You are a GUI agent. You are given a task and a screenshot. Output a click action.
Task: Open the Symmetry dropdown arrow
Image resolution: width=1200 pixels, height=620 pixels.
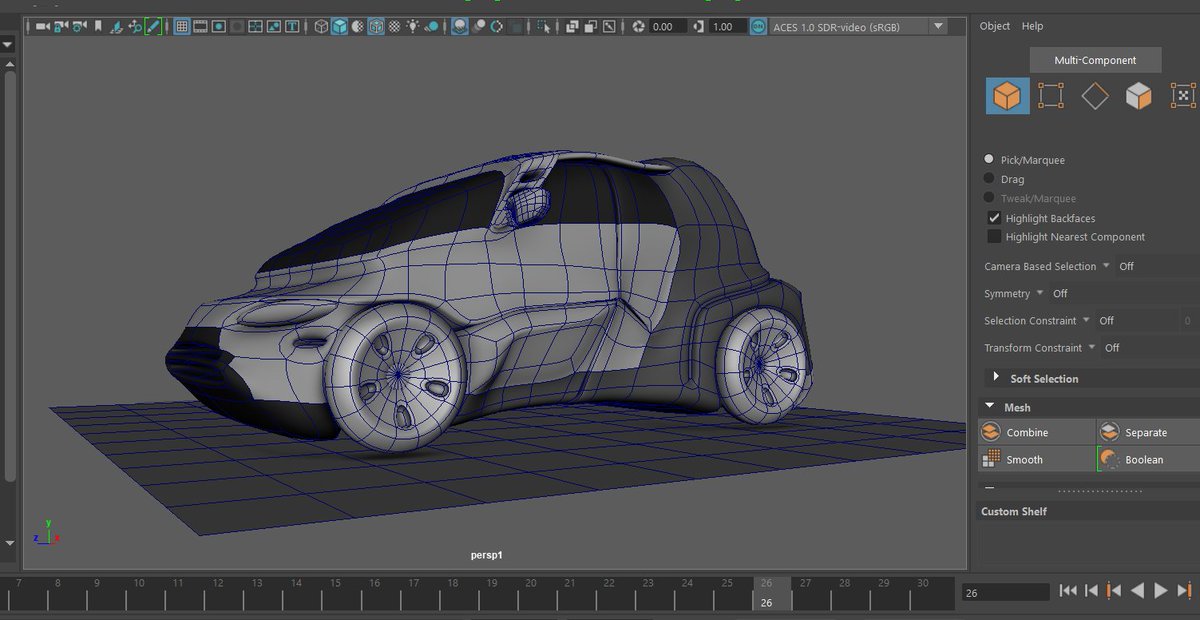point(1040,293)
